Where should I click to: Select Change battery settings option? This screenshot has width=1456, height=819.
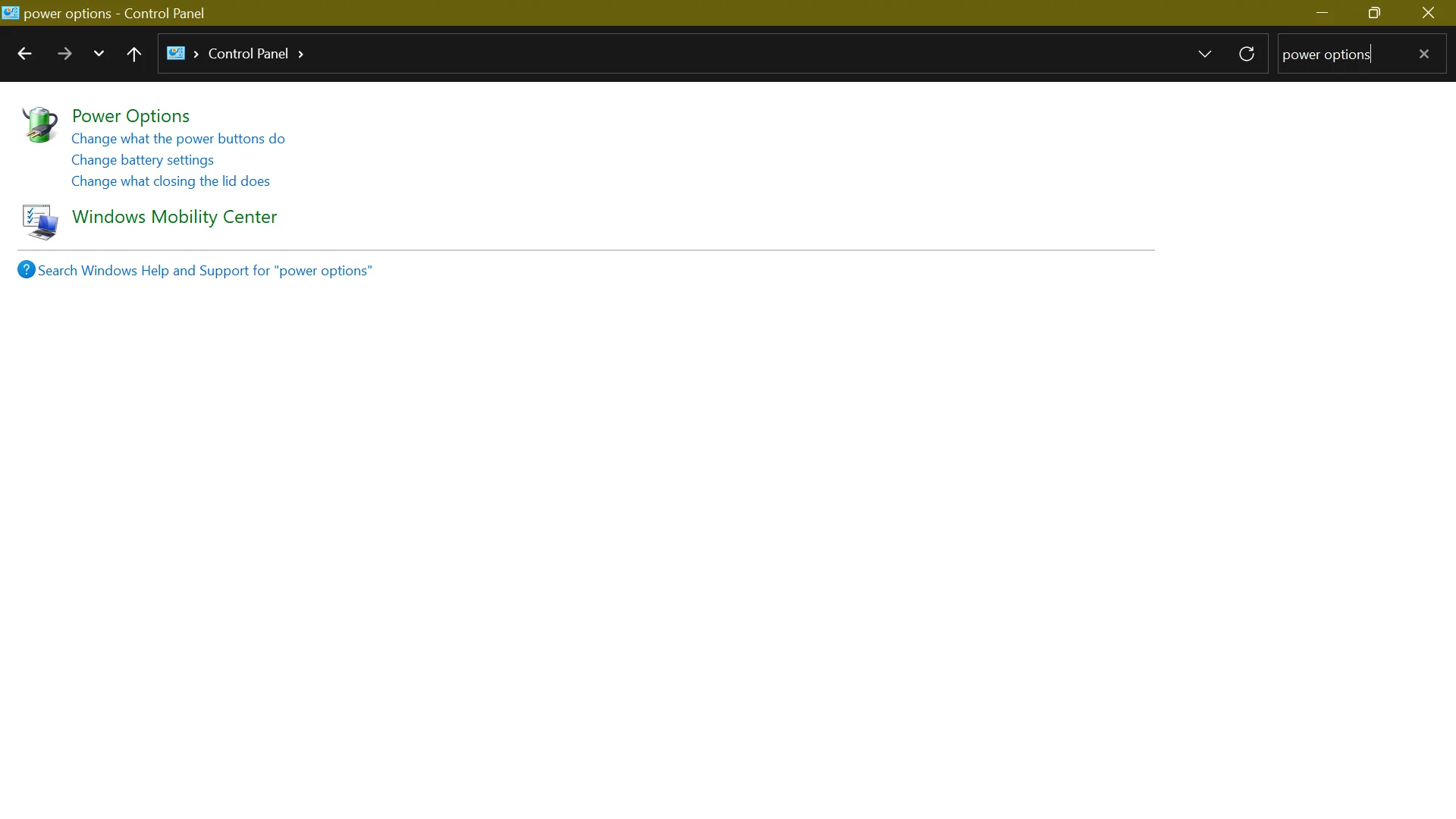142,159
